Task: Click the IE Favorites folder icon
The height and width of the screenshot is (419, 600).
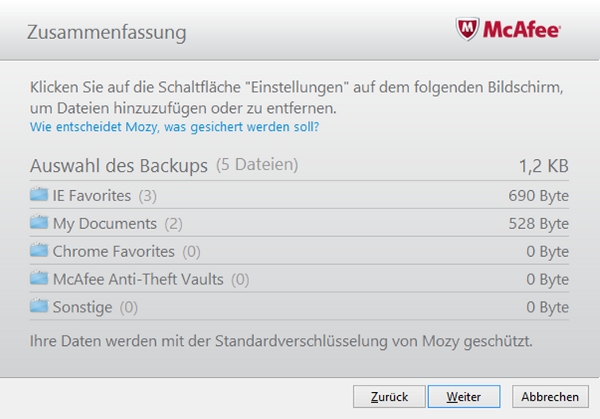Action: click(x=39, y=194)
